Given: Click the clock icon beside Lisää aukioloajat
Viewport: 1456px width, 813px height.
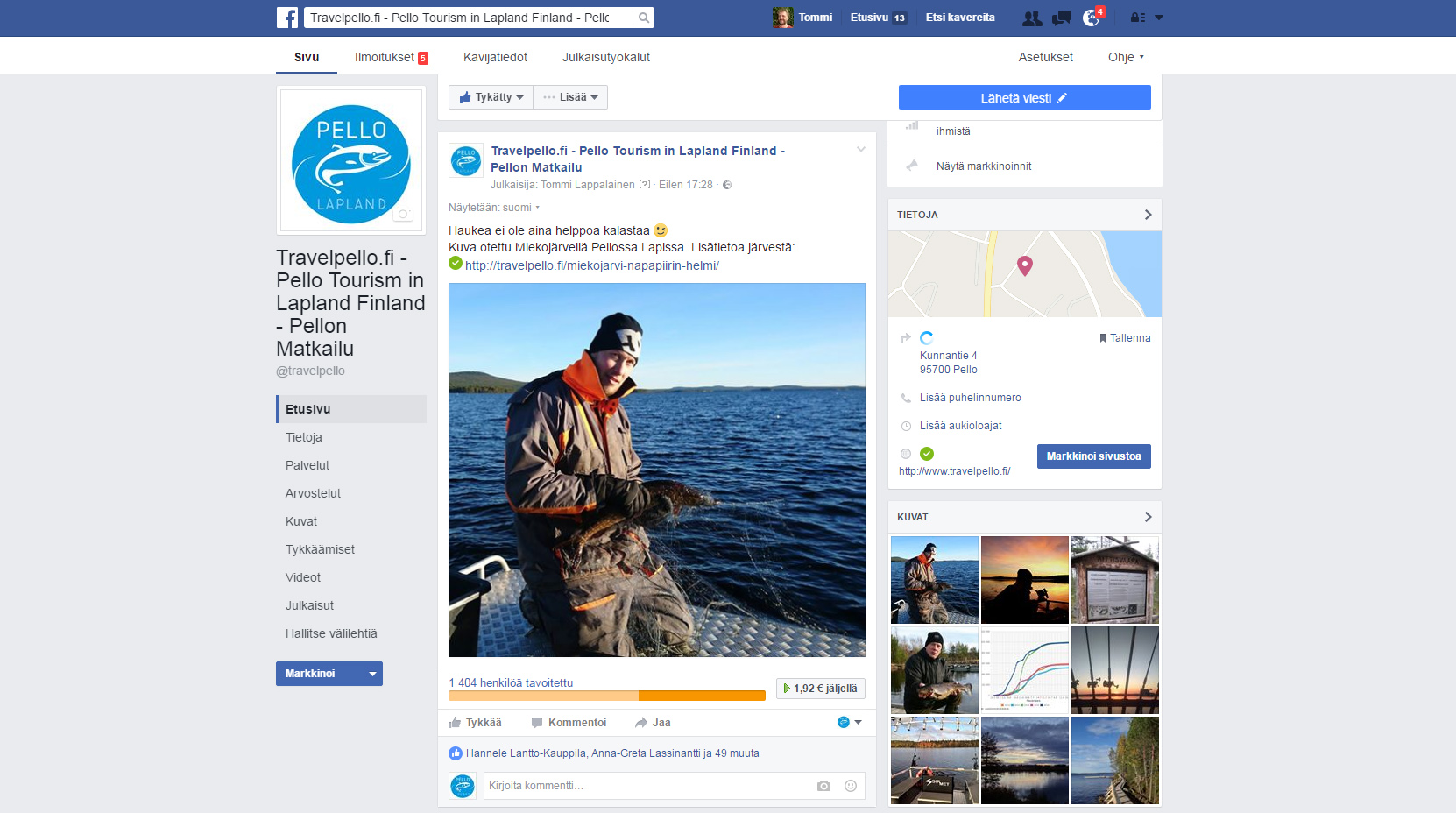Looking at the screenshot, I should tap(906, 426).
